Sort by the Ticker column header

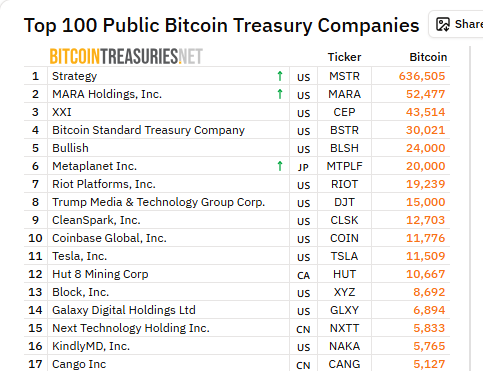(x=344, y=57)
